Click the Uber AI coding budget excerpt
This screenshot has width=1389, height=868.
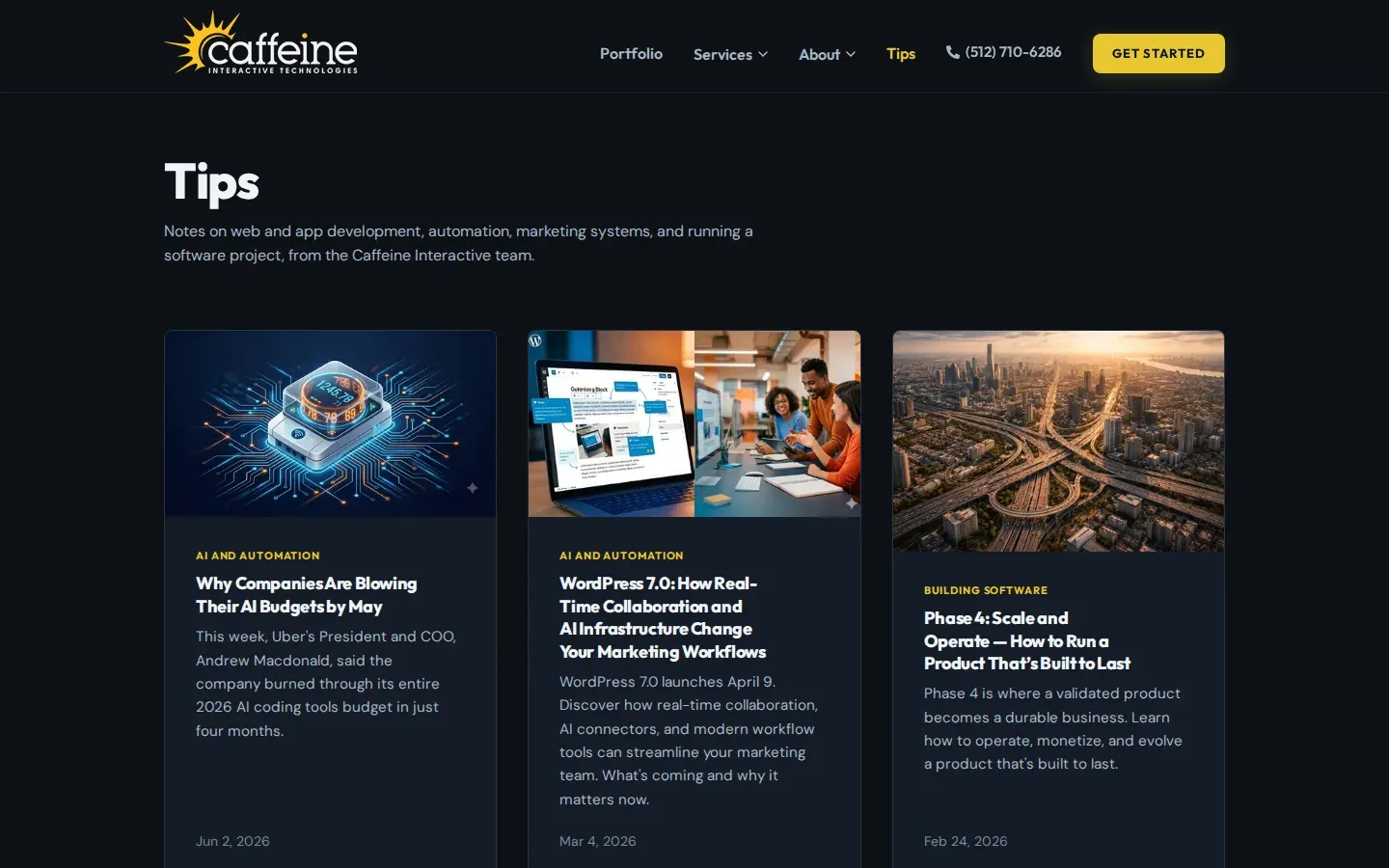tap(326, 684)
